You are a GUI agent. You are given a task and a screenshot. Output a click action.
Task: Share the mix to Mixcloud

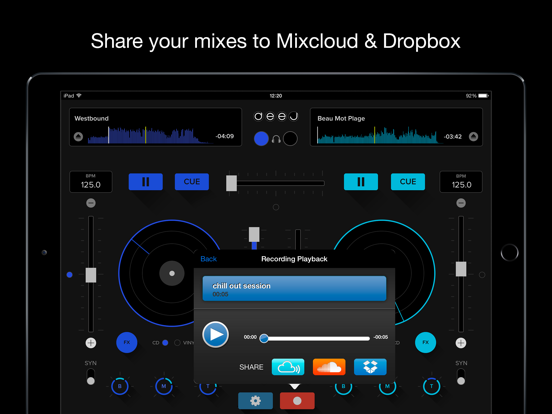pyautogui.click(x=288, y=367)
